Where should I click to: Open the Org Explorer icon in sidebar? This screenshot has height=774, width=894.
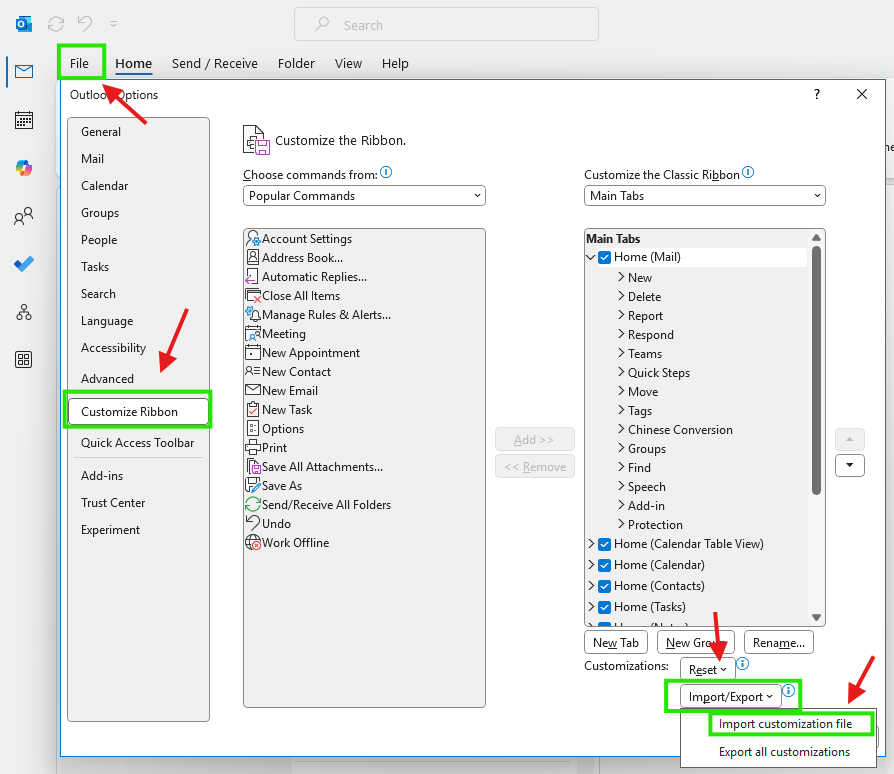coord(24,312)
